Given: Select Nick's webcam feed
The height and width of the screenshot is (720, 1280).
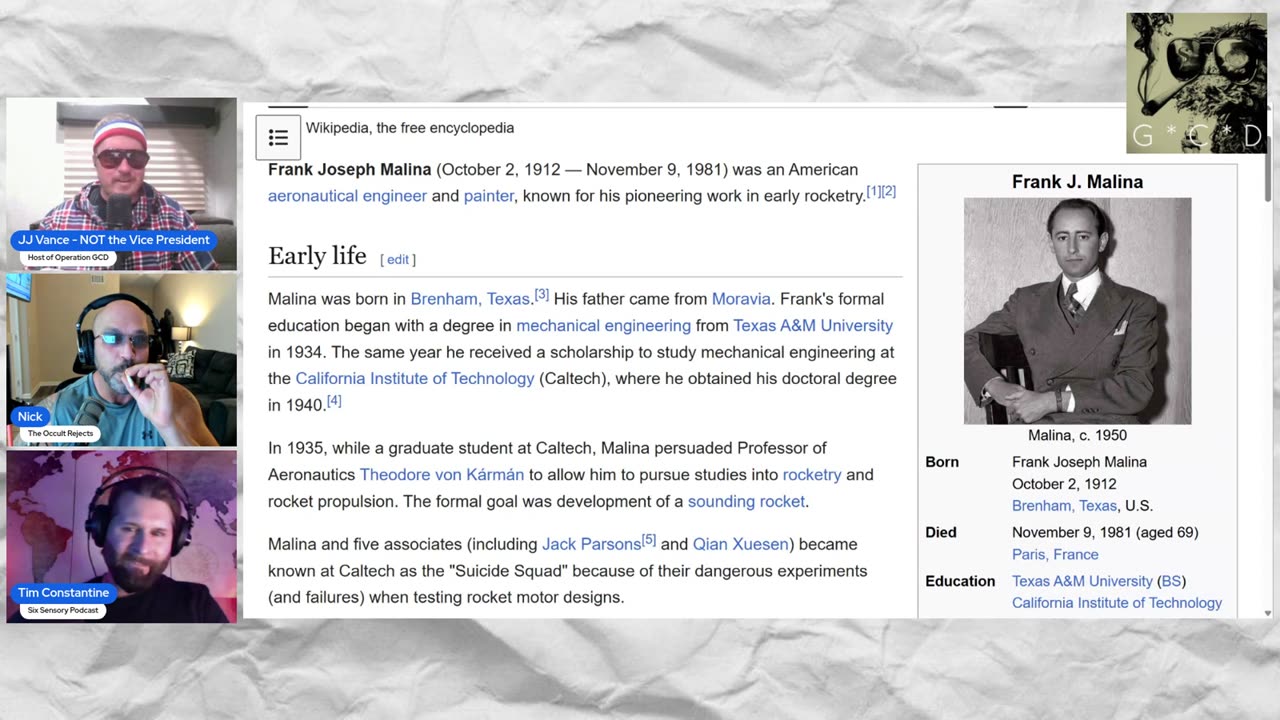Looking at the screenshot, I should (x=122, y=359).
